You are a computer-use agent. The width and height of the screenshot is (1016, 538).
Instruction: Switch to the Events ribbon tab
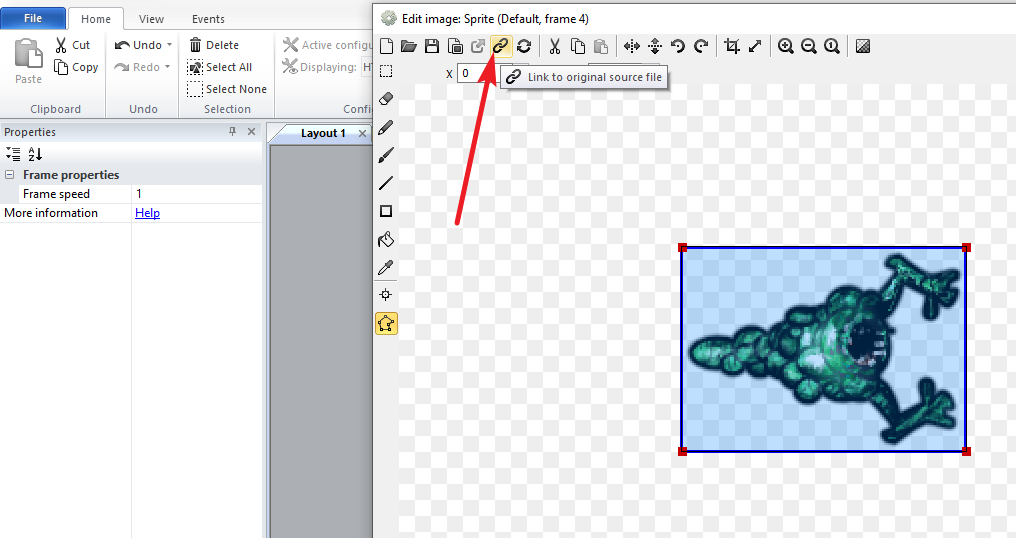pyautogui.click(x=208, y=19)
